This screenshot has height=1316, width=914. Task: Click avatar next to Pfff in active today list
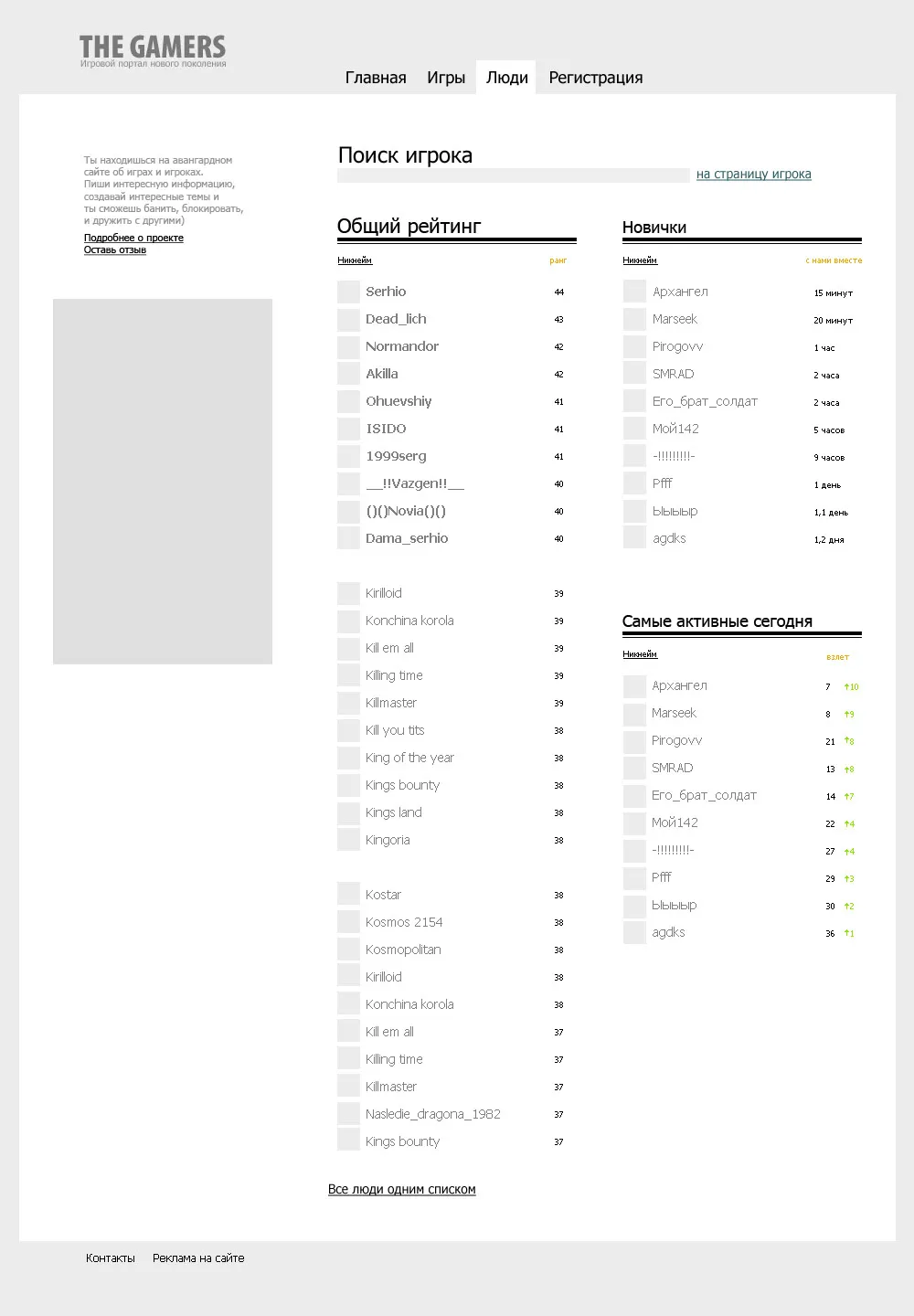pos(634,878)
